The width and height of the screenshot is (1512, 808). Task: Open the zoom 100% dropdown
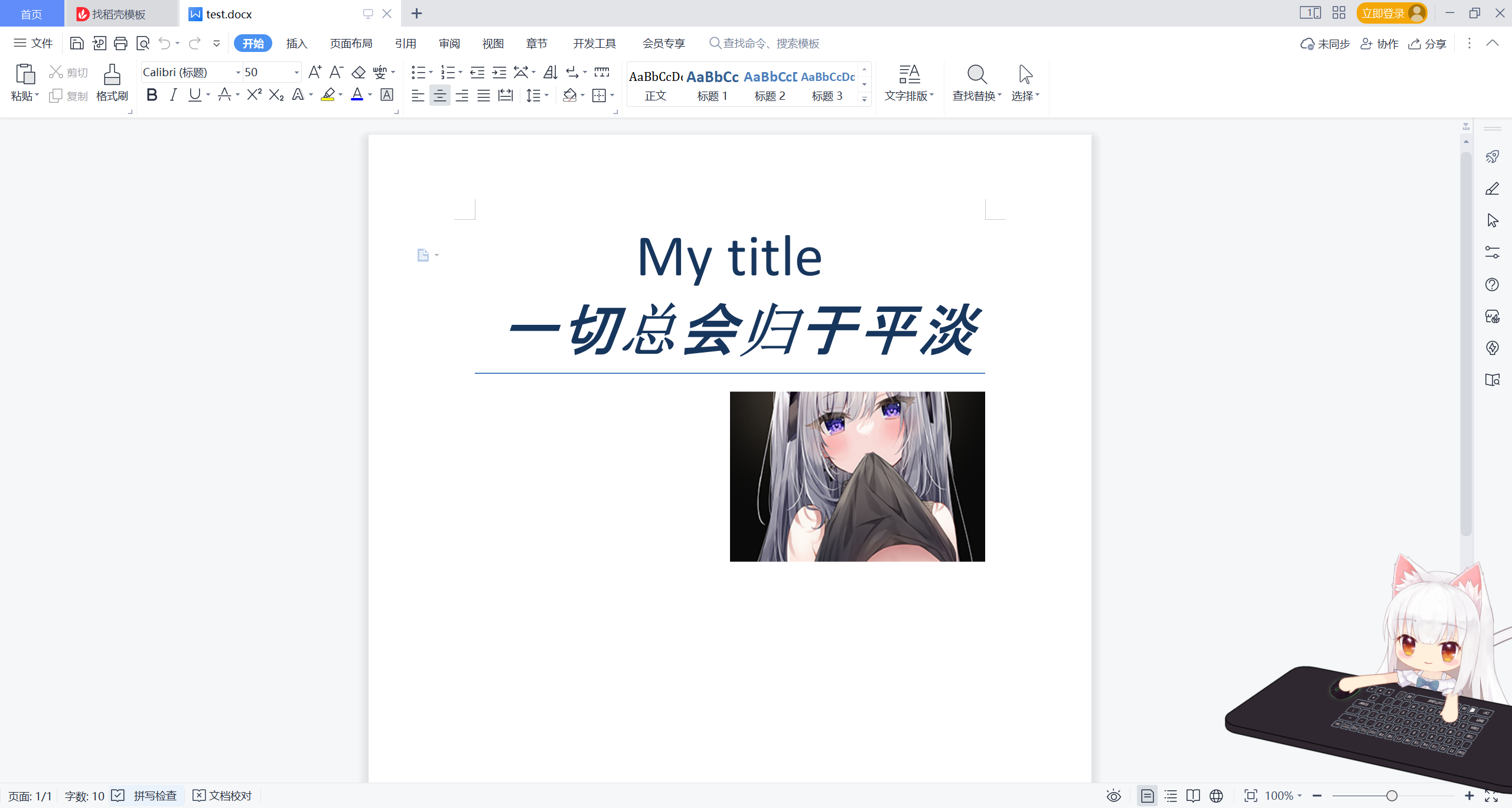(1283, 796)
